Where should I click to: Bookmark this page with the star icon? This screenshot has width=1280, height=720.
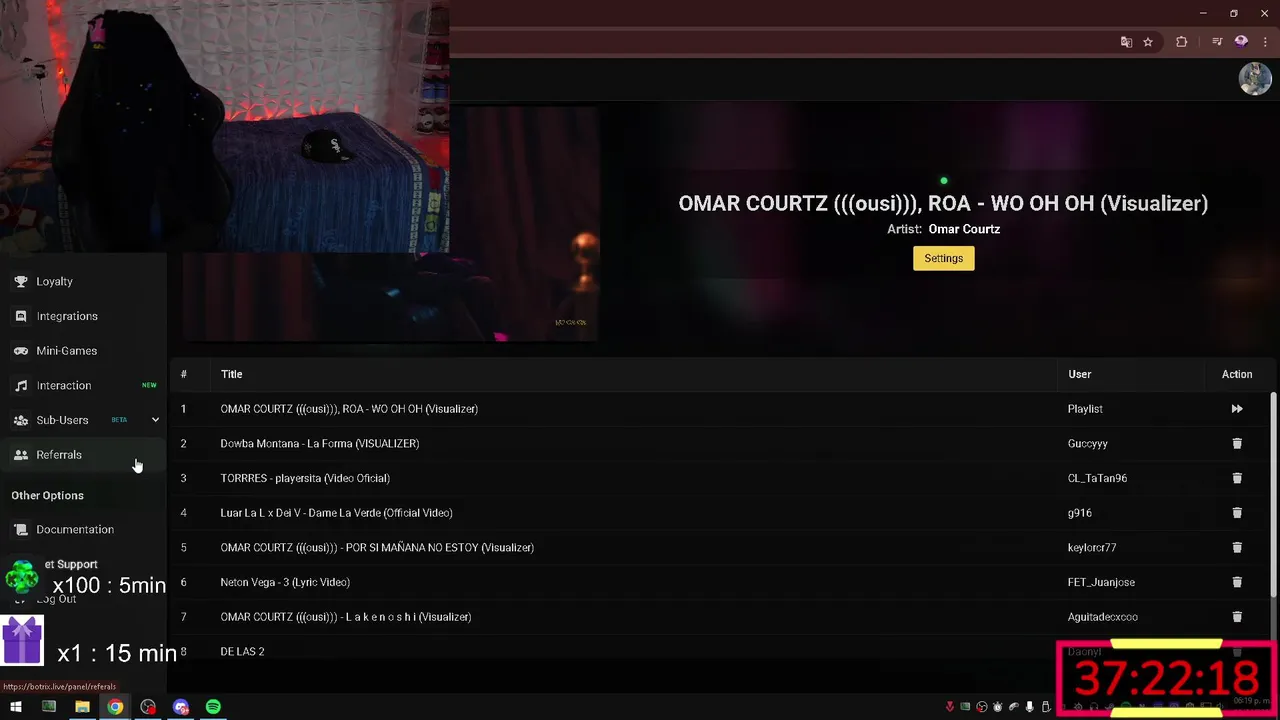coord(1148,42)
